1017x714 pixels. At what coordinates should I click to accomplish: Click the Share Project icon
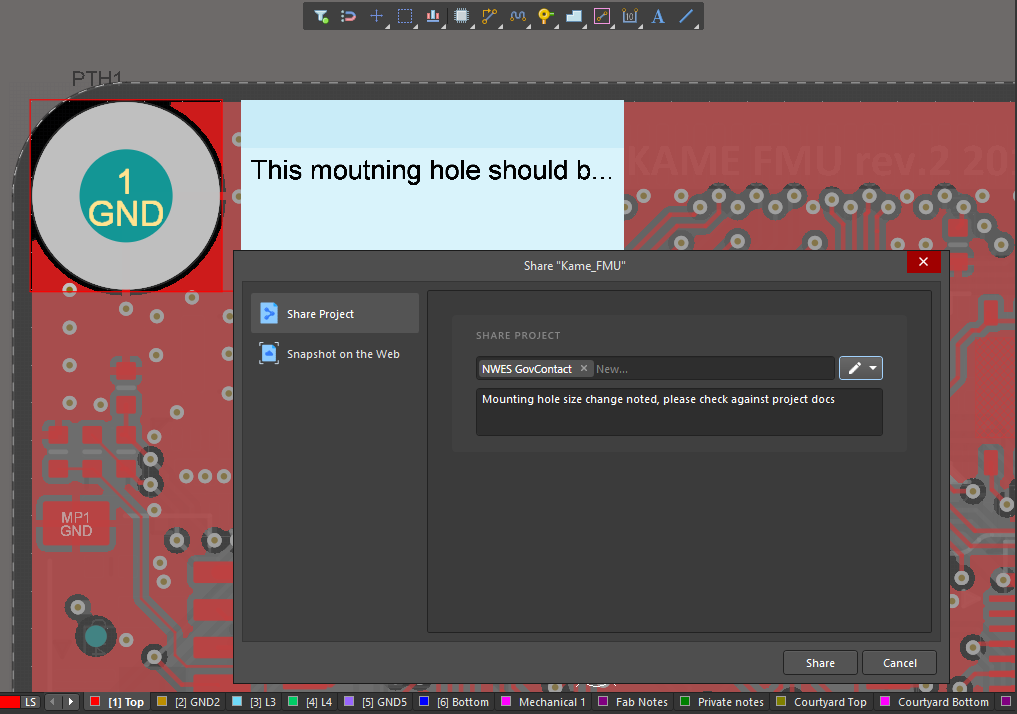[269, 313]
